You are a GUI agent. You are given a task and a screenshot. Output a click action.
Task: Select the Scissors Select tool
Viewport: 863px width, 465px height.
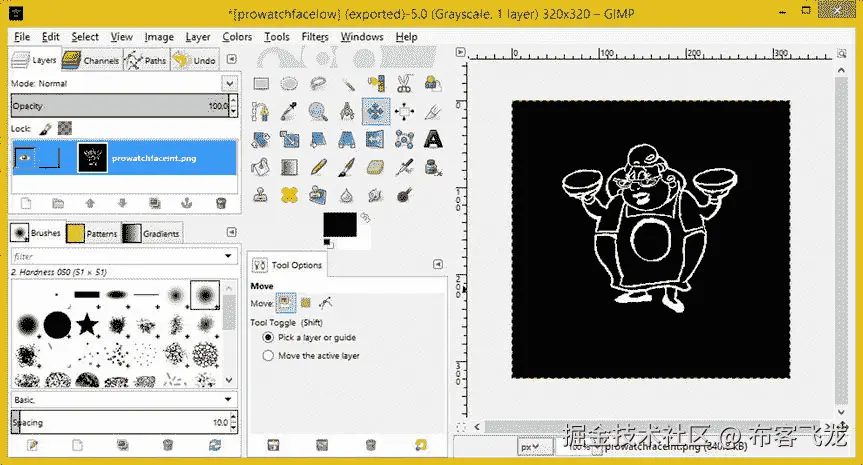[405, 84]
